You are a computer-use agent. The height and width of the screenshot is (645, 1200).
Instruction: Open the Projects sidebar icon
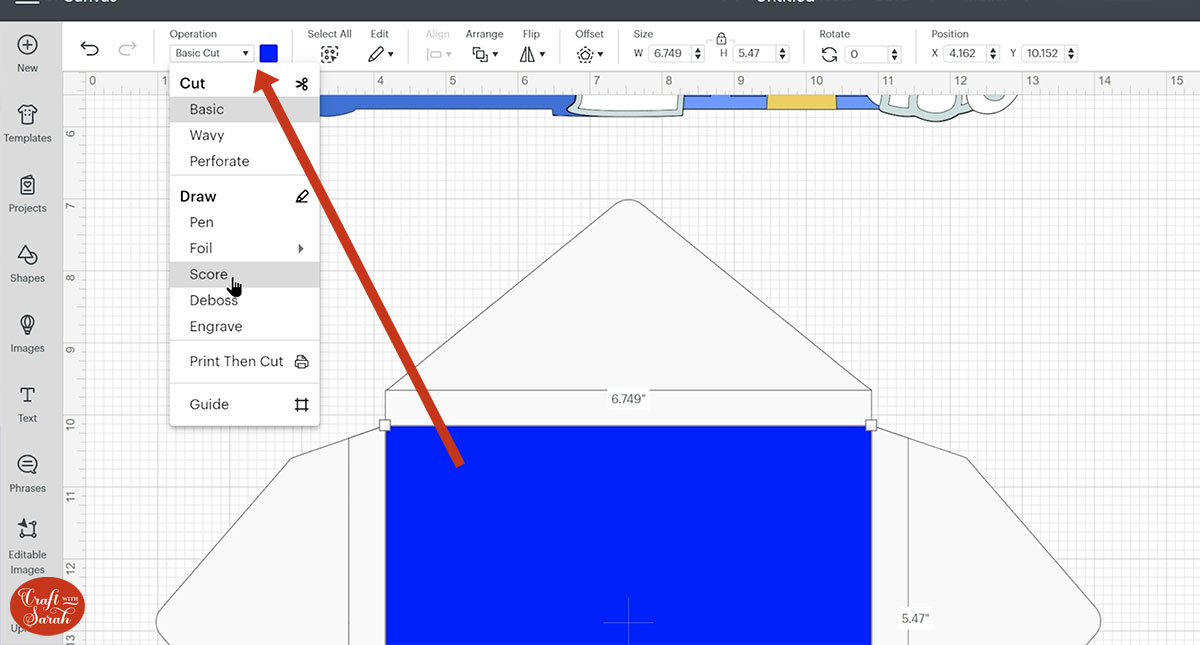click(x=28, y=186)
